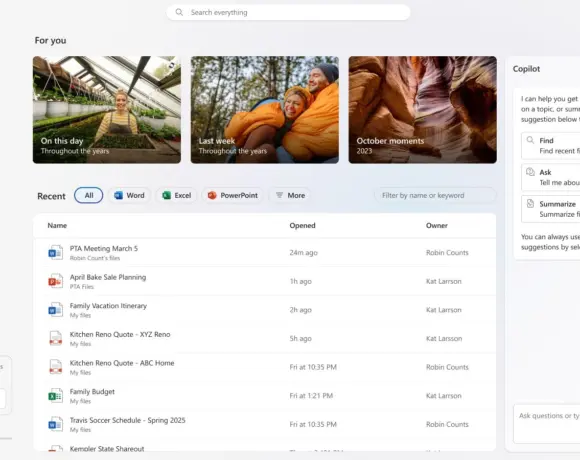This screenshot has height=460, width=580.
Task: Open Kitchen Reno Quote - XYZ Reno file
Action: (120, 334)
